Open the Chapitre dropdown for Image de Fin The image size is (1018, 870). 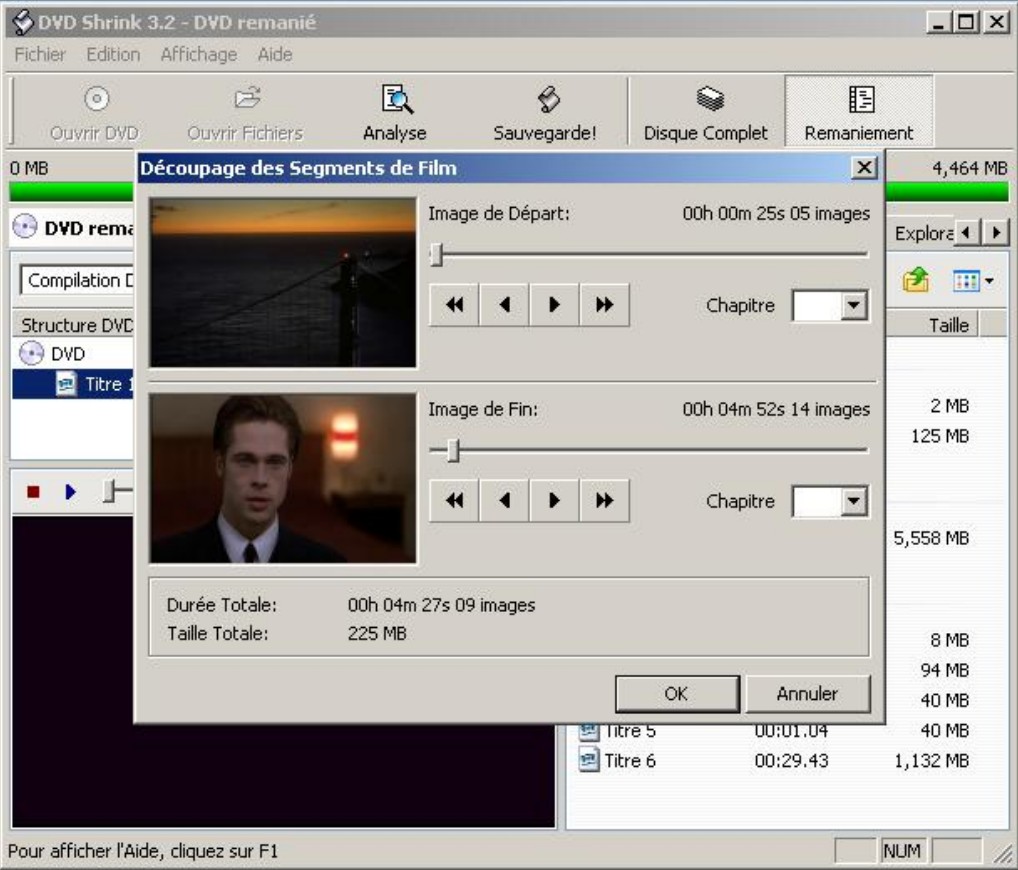854,501
